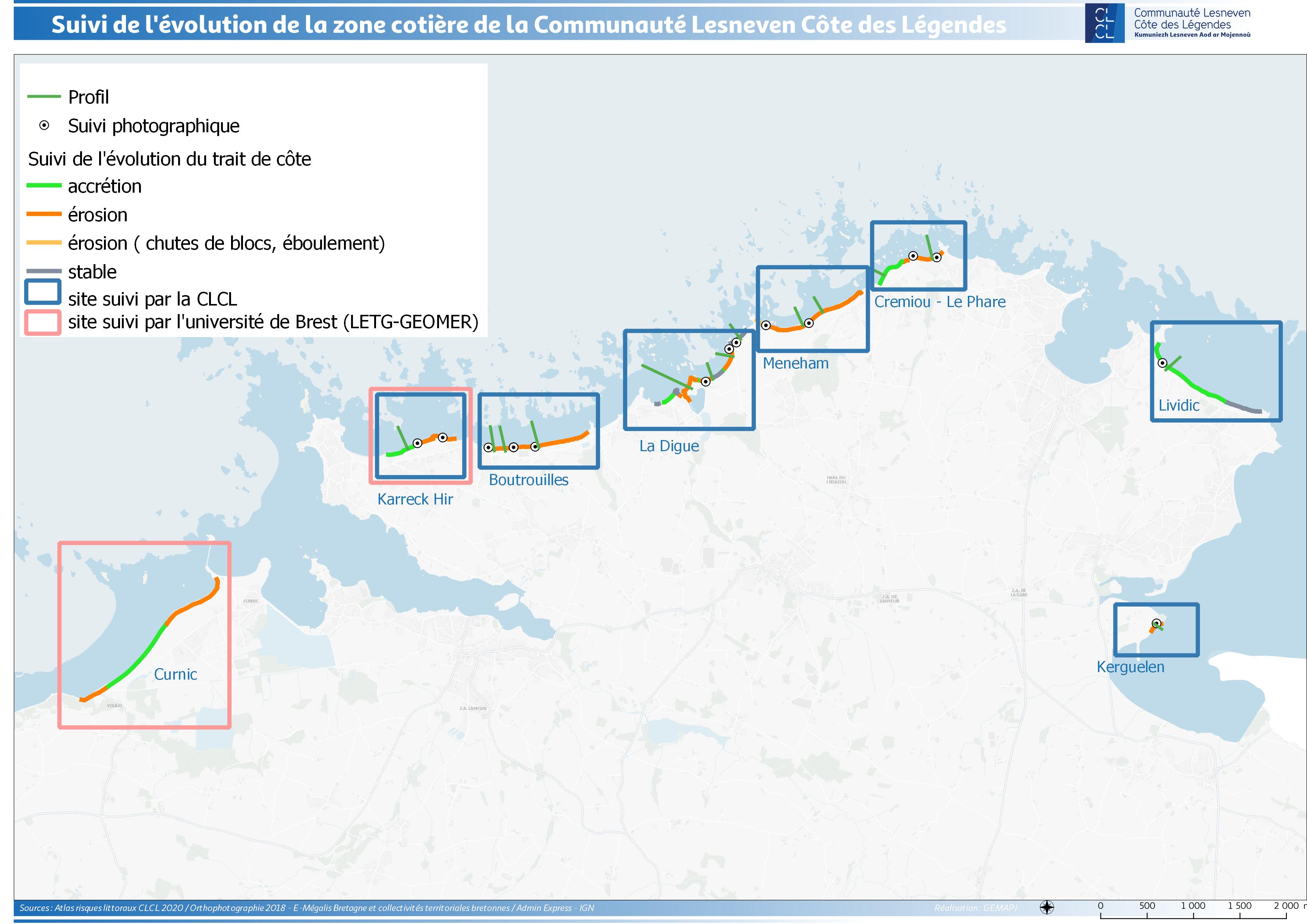Screen dimensions: 1307x924
Task: Click the '1 000' scale bar value
Action: [1193, 906]
